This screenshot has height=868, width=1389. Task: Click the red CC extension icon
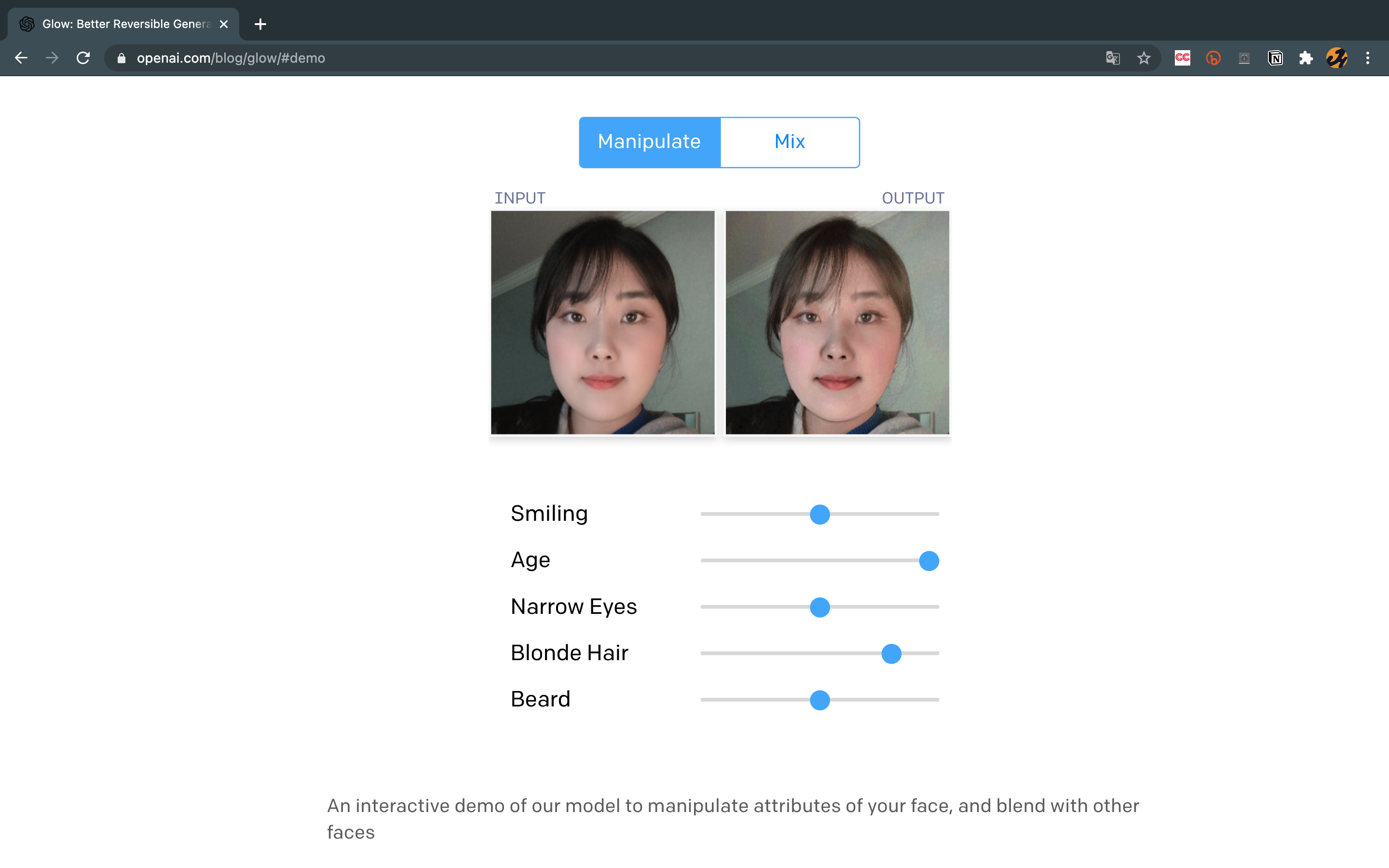pos(1183,58)
